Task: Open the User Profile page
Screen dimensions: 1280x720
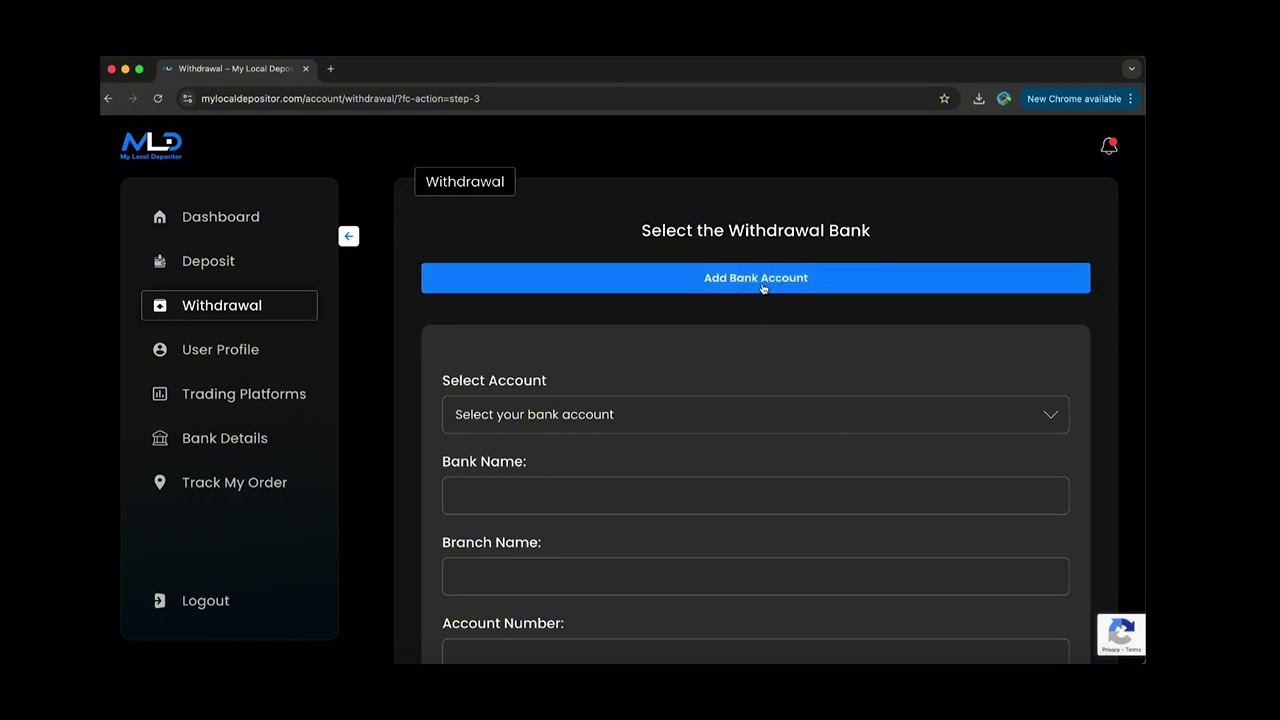Action: click(x=220, y=350)
